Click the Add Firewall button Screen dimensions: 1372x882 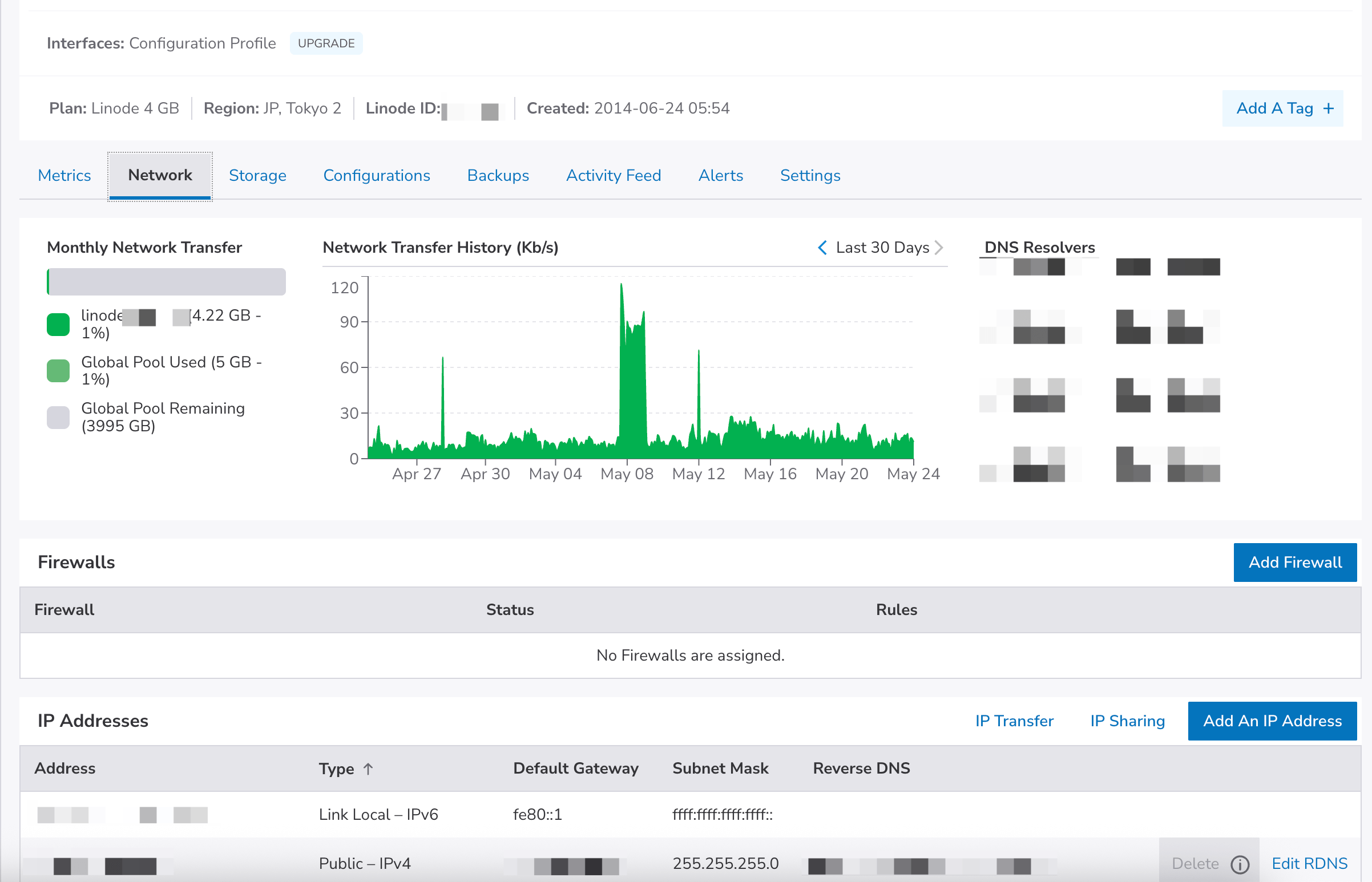tap(1294, 563)
